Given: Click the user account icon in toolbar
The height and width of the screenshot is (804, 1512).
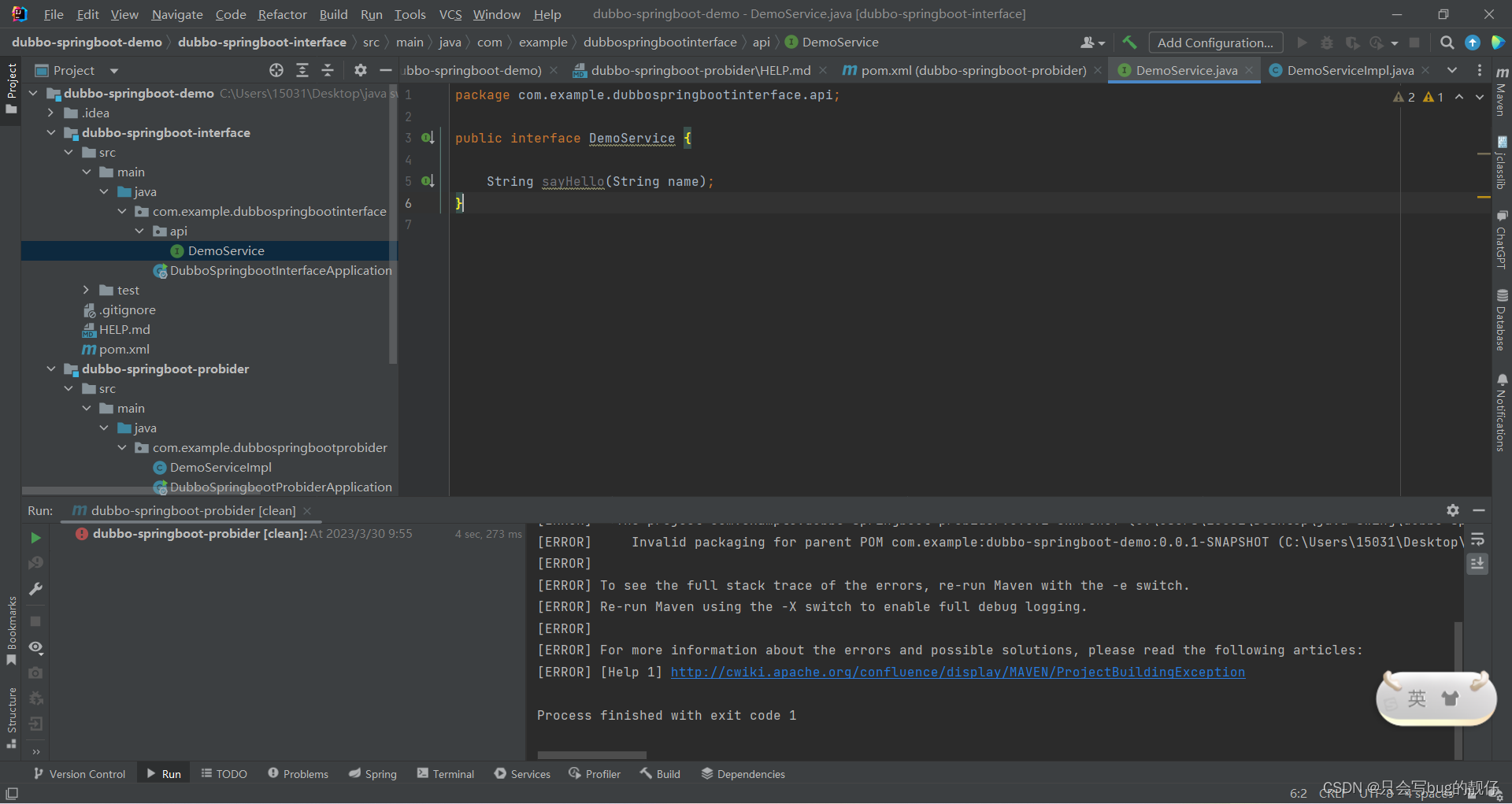Looking at the screenshot, I should click(1092, 43).
